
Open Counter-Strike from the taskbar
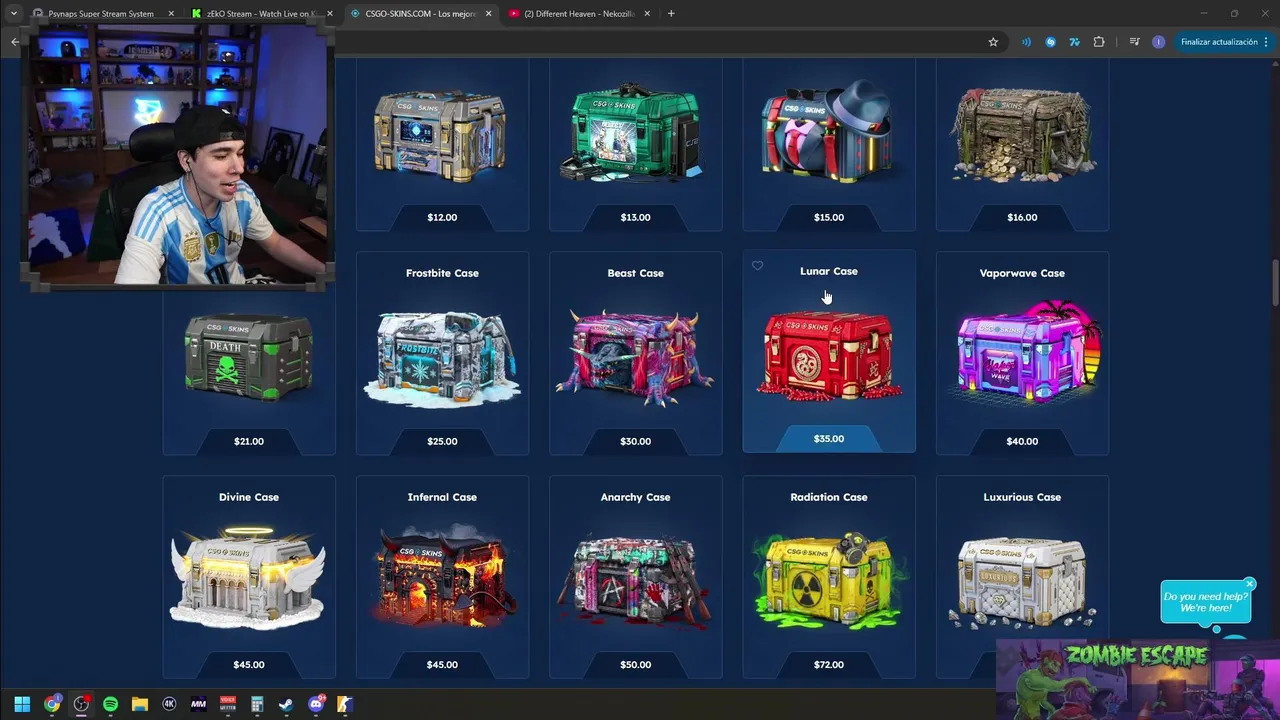tap(345, 704)
